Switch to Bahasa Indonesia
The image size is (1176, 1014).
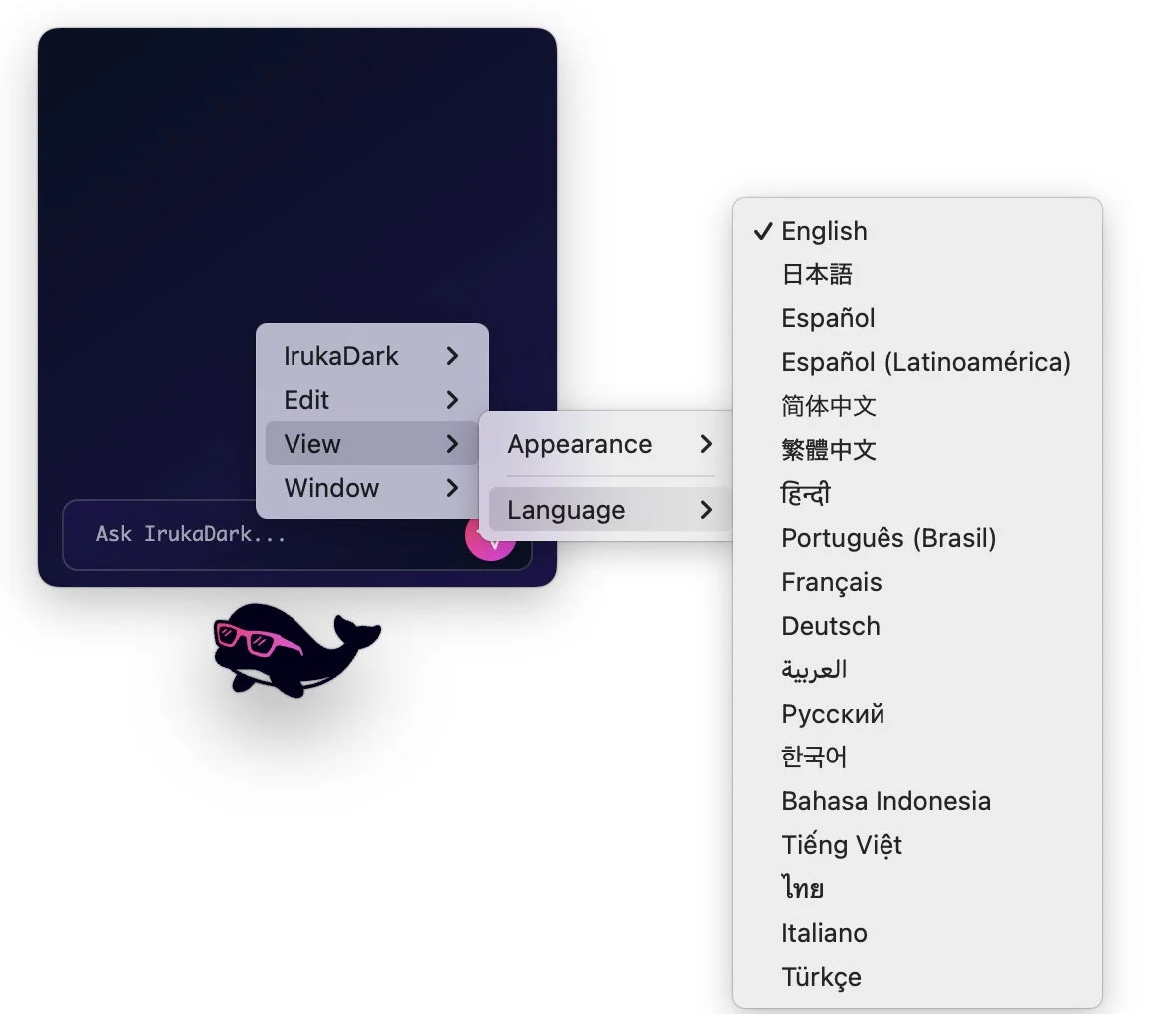(x=885, y=801)
